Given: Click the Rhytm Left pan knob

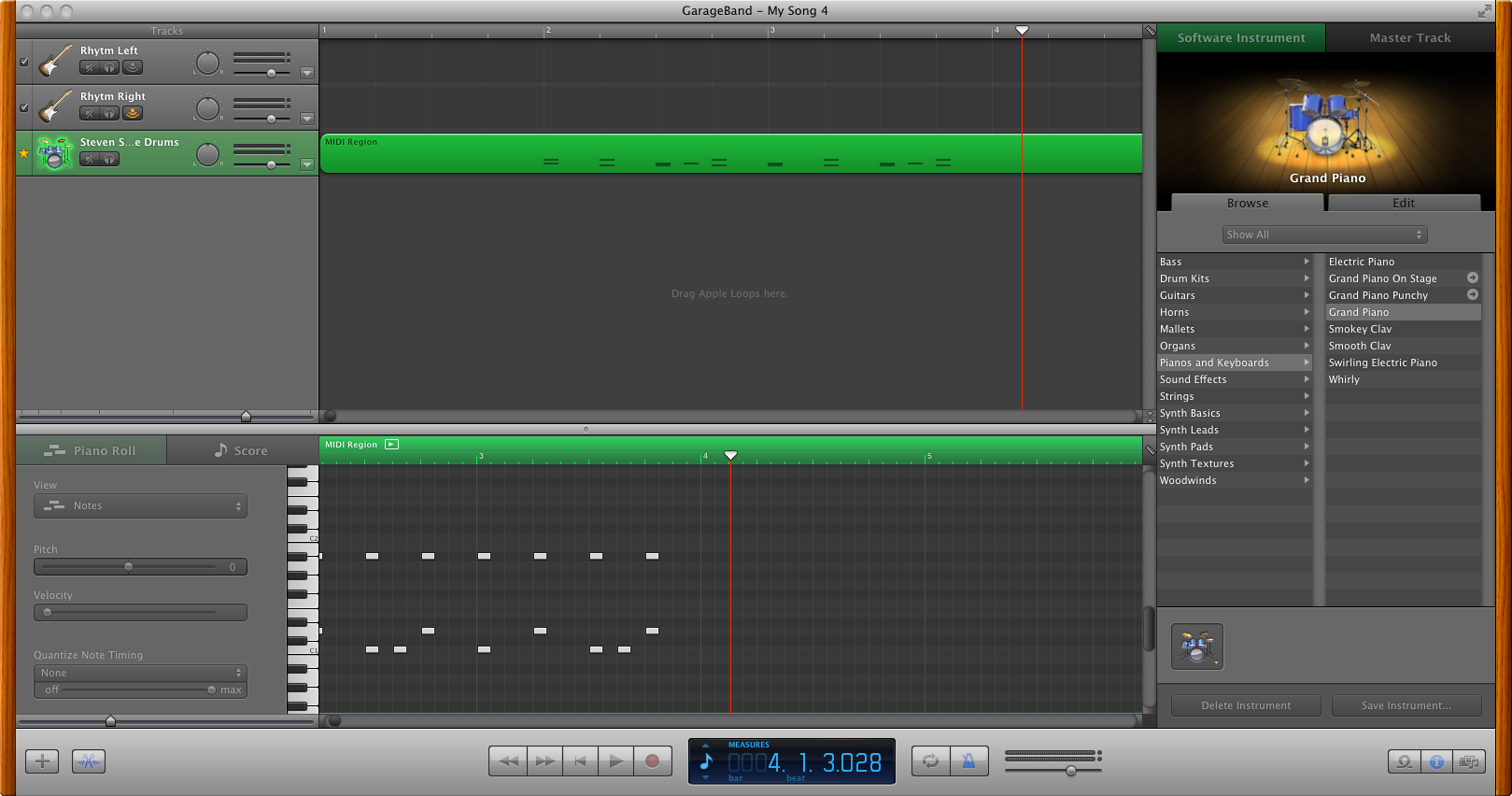Looking at the screenshot, I should click(207, 63).
